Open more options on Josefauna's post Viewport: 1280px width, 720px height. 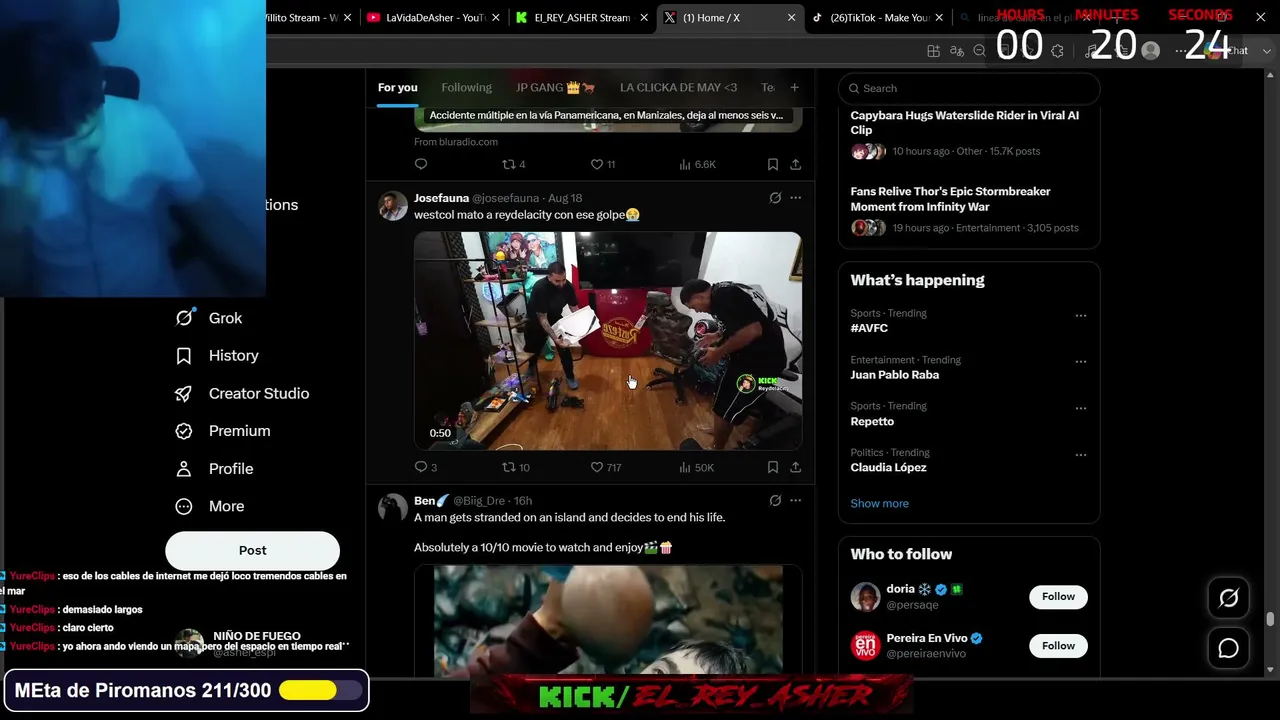[x=796, y=198]
